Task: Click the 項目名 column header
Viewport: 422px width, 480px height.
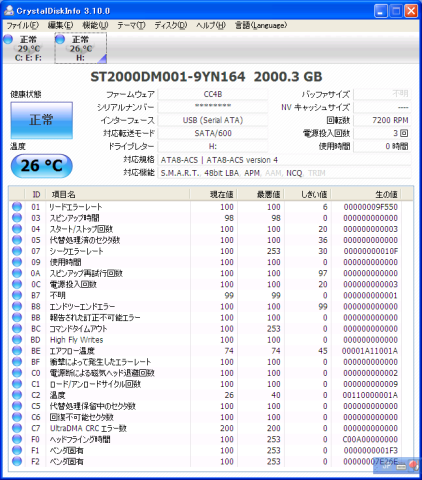Action: point(118,194)
